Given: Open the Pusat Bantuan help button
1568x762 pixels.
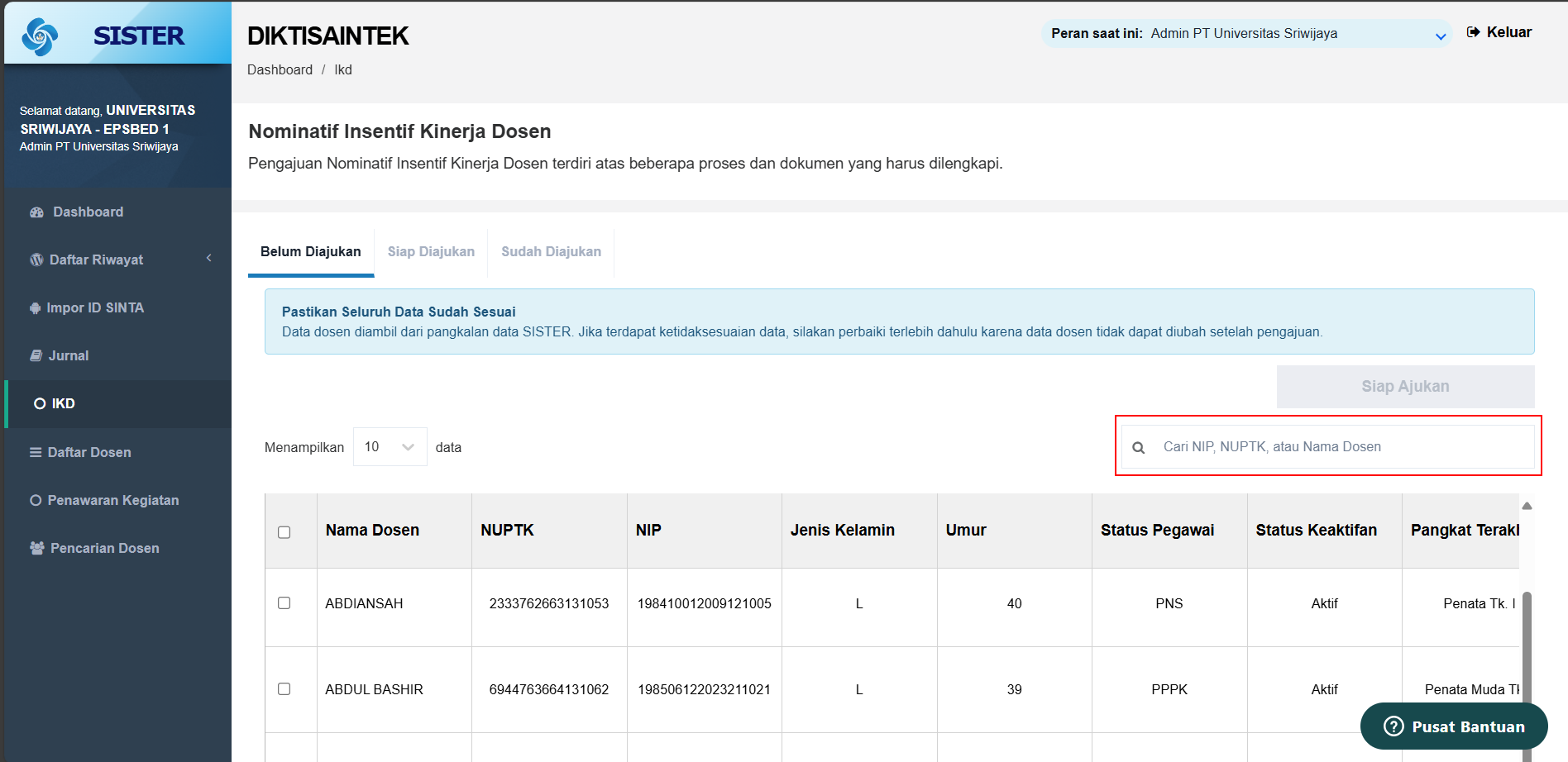Looking at the screenshot, I should 1454,726.
